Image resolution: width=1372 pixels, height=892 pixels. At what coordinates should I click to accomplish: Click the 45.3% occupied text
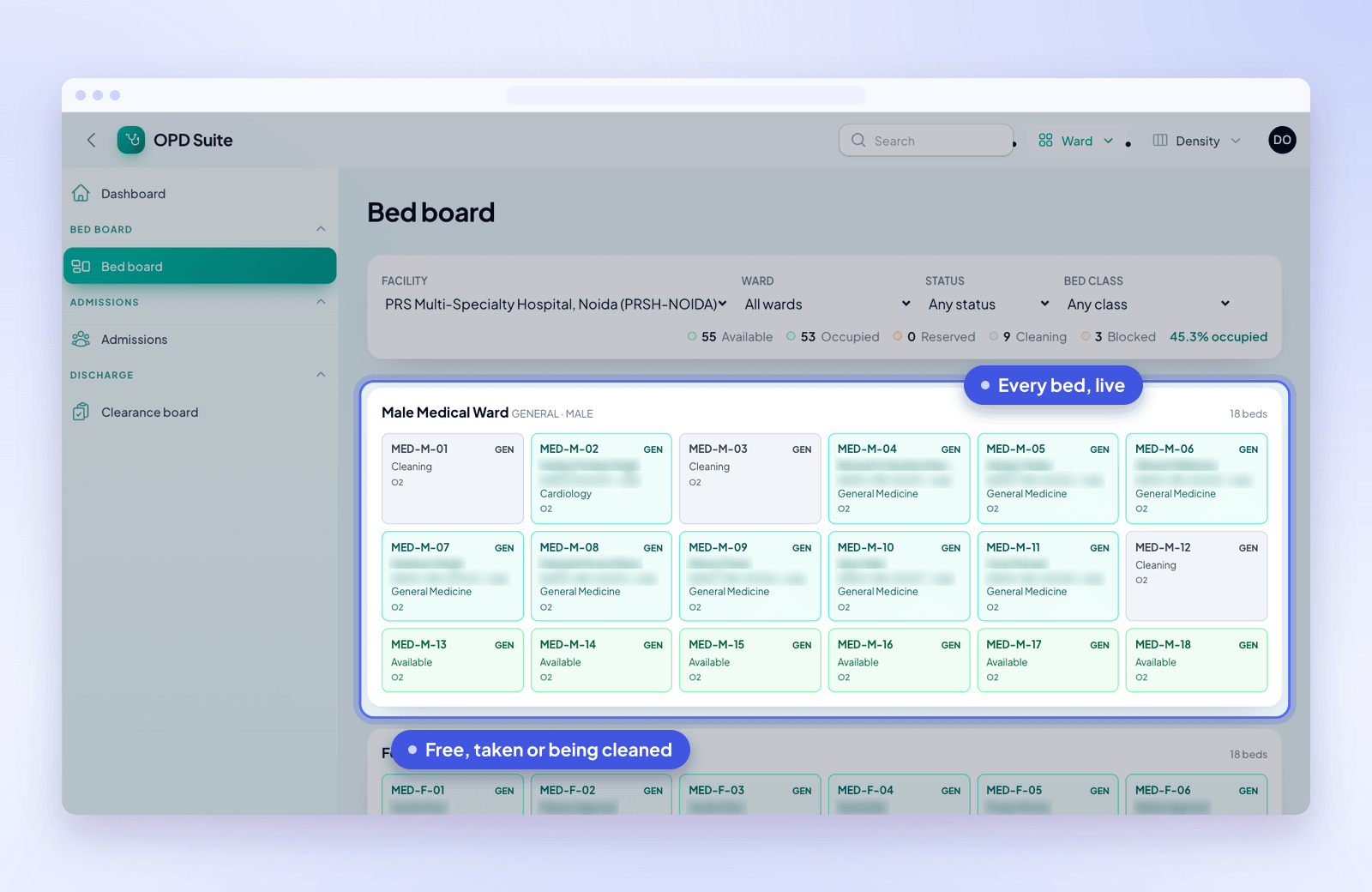point(1219,337)
